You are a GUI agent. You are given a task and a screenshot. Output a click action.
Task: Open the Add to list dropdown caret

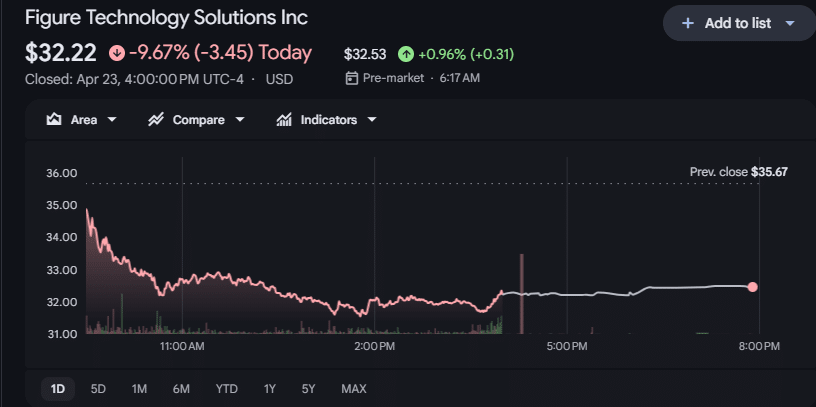click(x=790, y=23)
